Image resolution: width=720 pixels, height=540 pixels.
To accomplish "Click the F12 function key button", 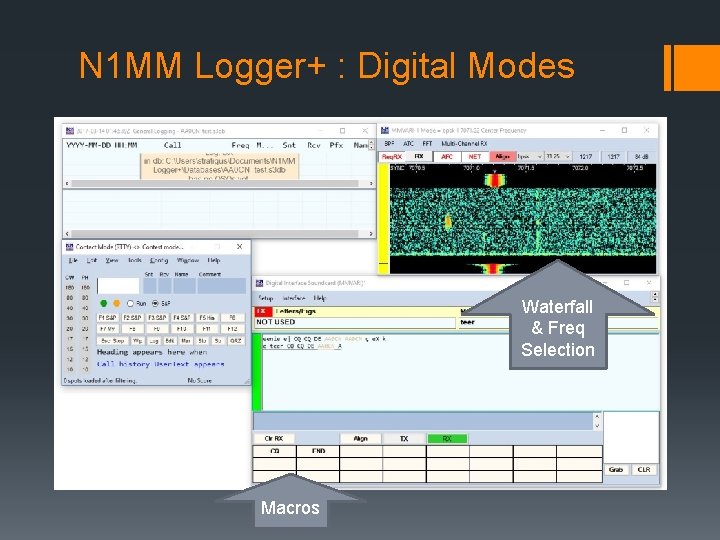I will click(x=232, y=329).
